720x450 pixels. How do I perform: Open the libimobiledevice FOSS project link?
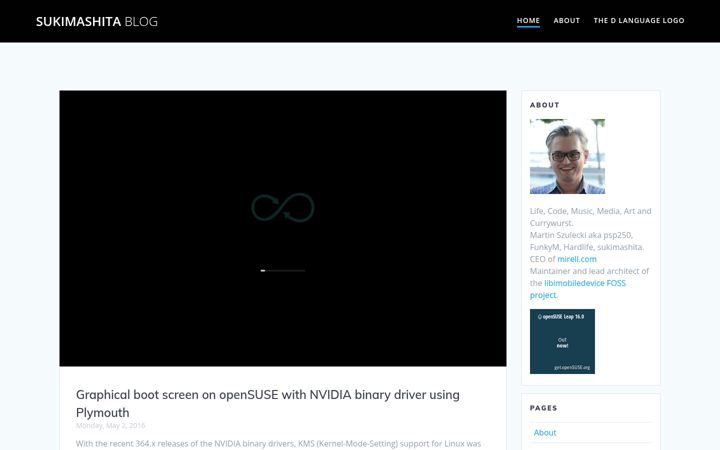click(578, 289)
